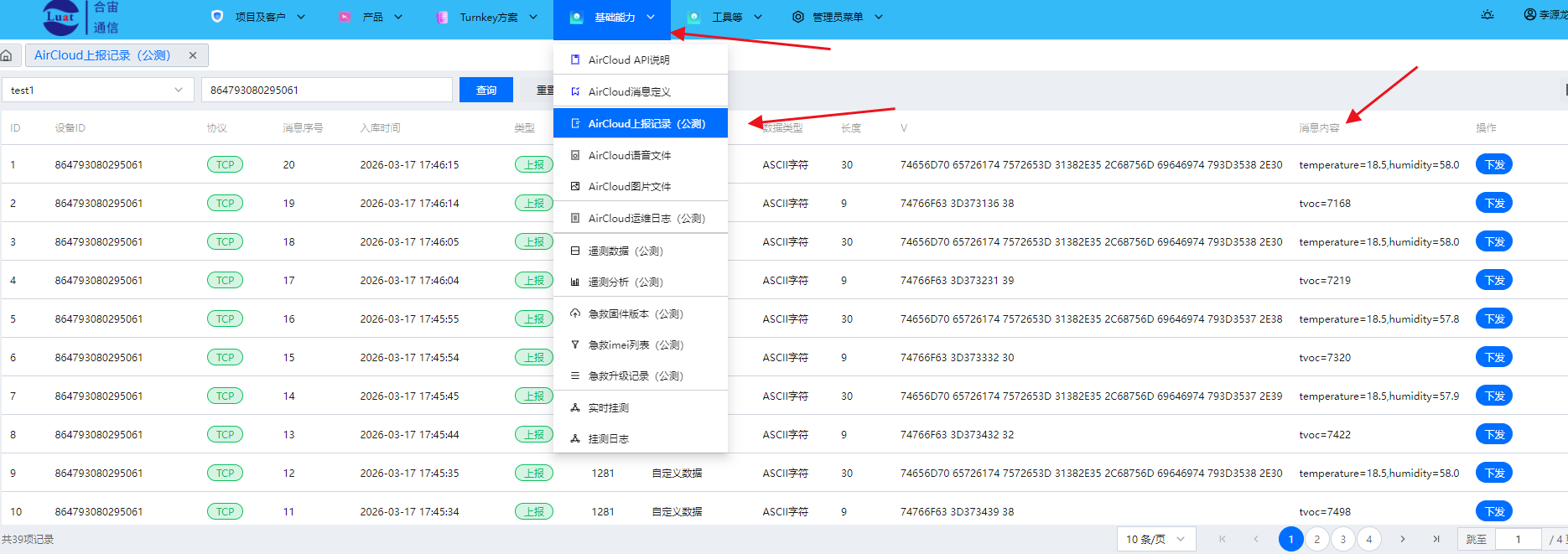Click the AirCloud API说明 document icon
The height and width of the screenshot is (554, 1568).
point(575,60)
